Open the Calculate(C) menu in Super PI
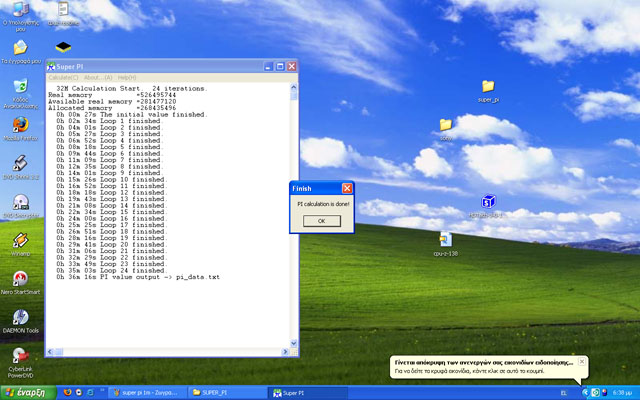640x400 pixels. [63, 78]
